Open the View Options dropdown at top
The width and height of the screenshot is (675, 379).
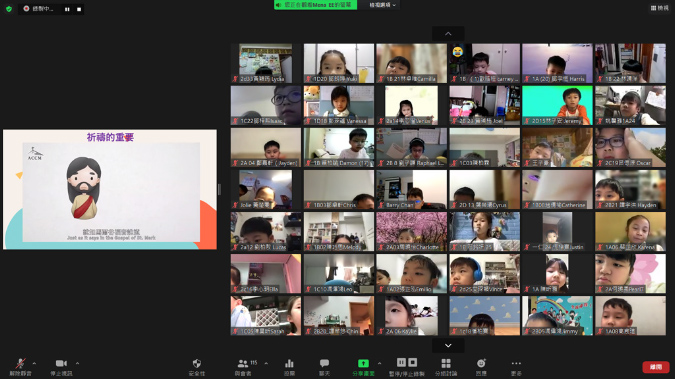[x=382, y=5]
